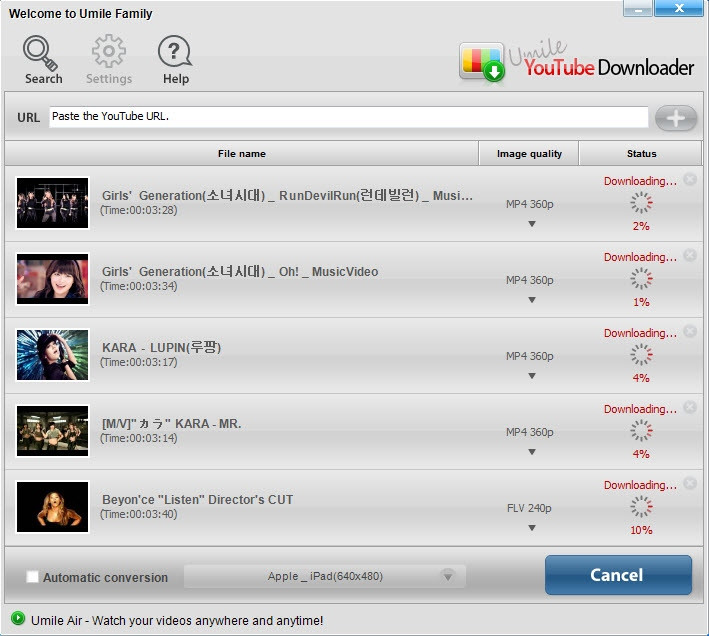Click the spinner for KARA LUPIN download

click(x=641, y=354)
